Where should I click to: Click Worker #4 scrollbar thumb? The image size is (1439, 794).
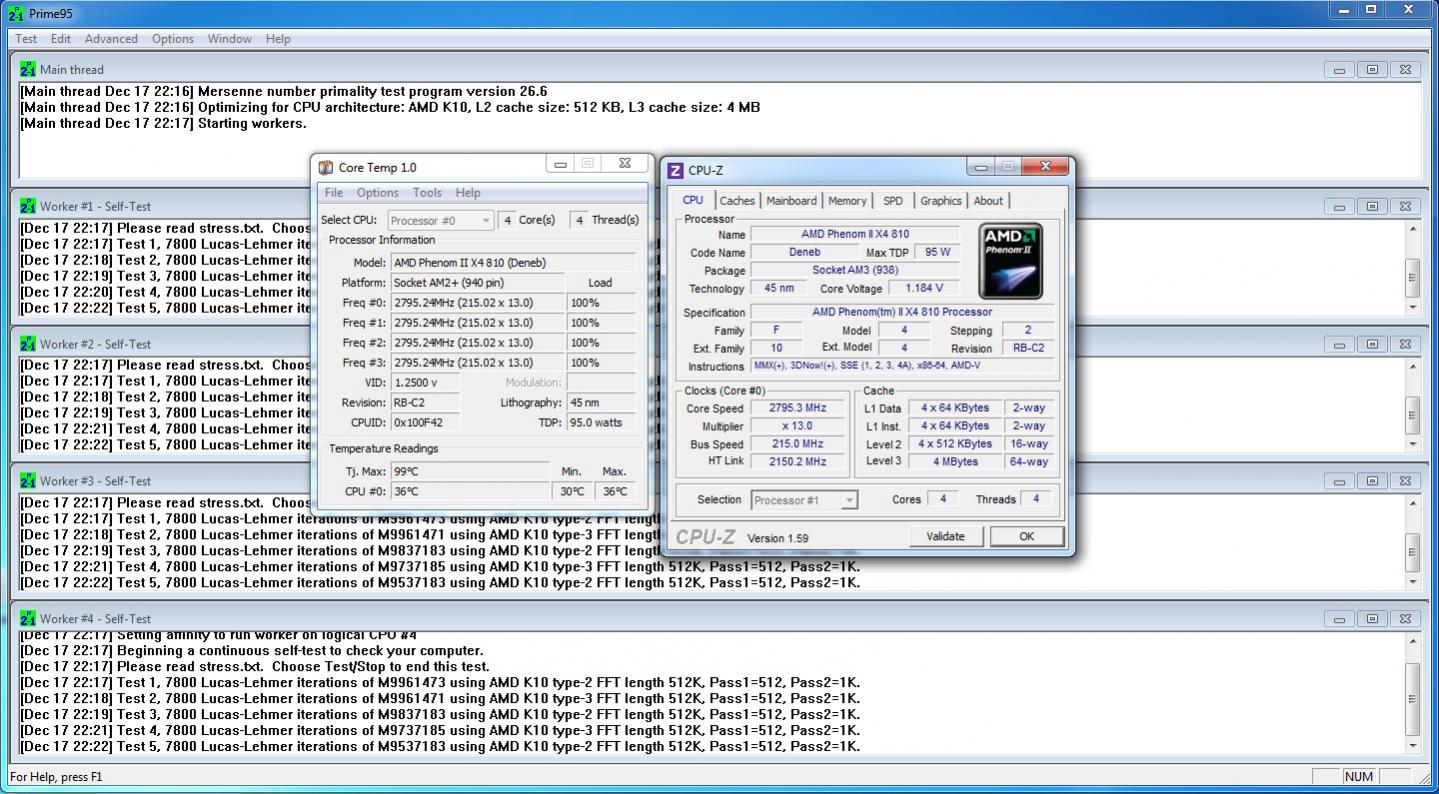point(1412,698)
